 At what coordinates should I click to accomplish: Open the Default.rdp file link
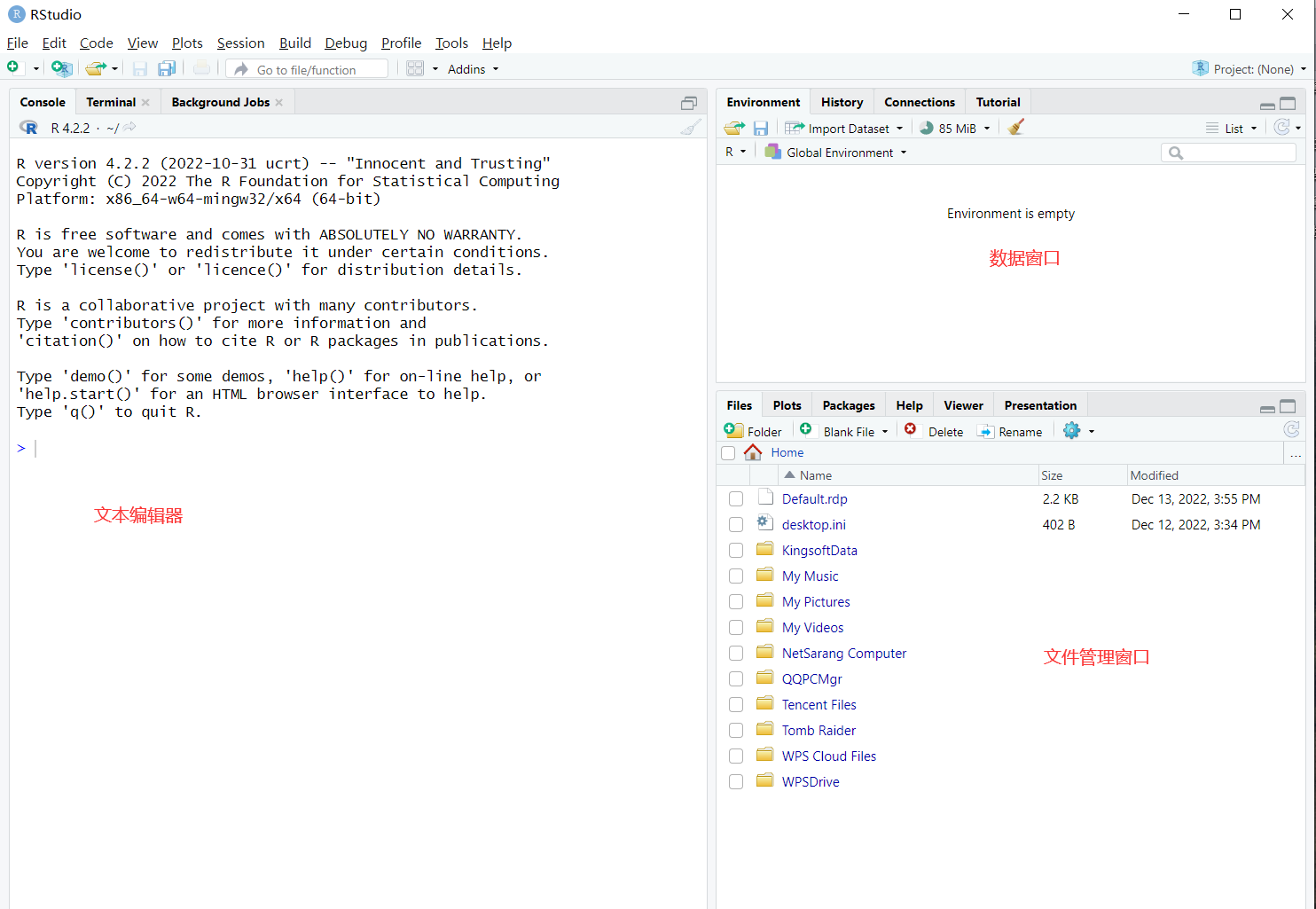tap(814, 499)
